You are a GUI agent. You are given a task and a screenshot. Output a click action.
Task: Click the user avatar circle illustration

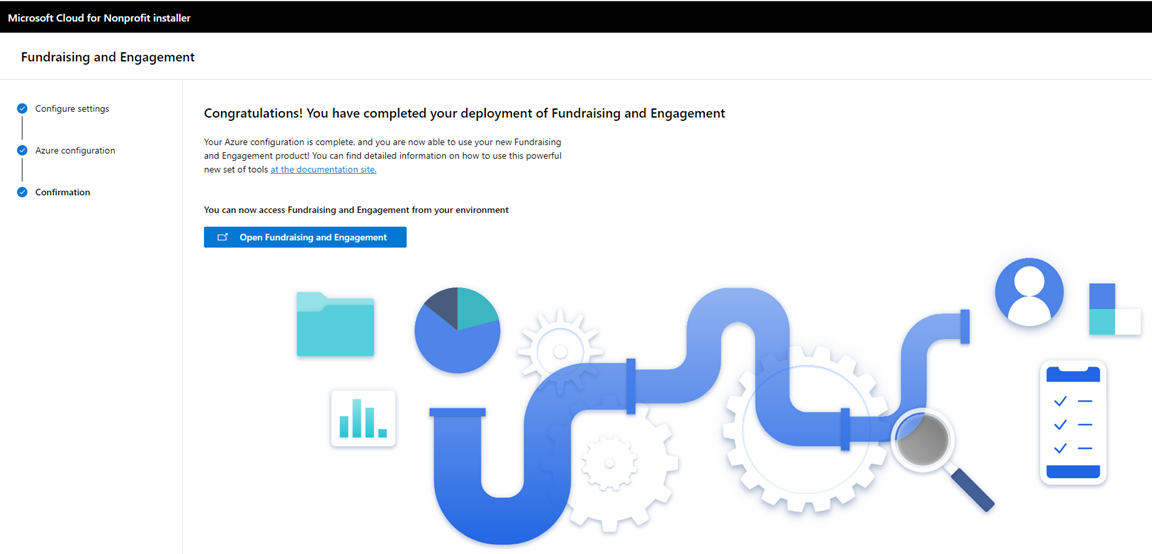pyautogui.click(x=1029, y=292)
